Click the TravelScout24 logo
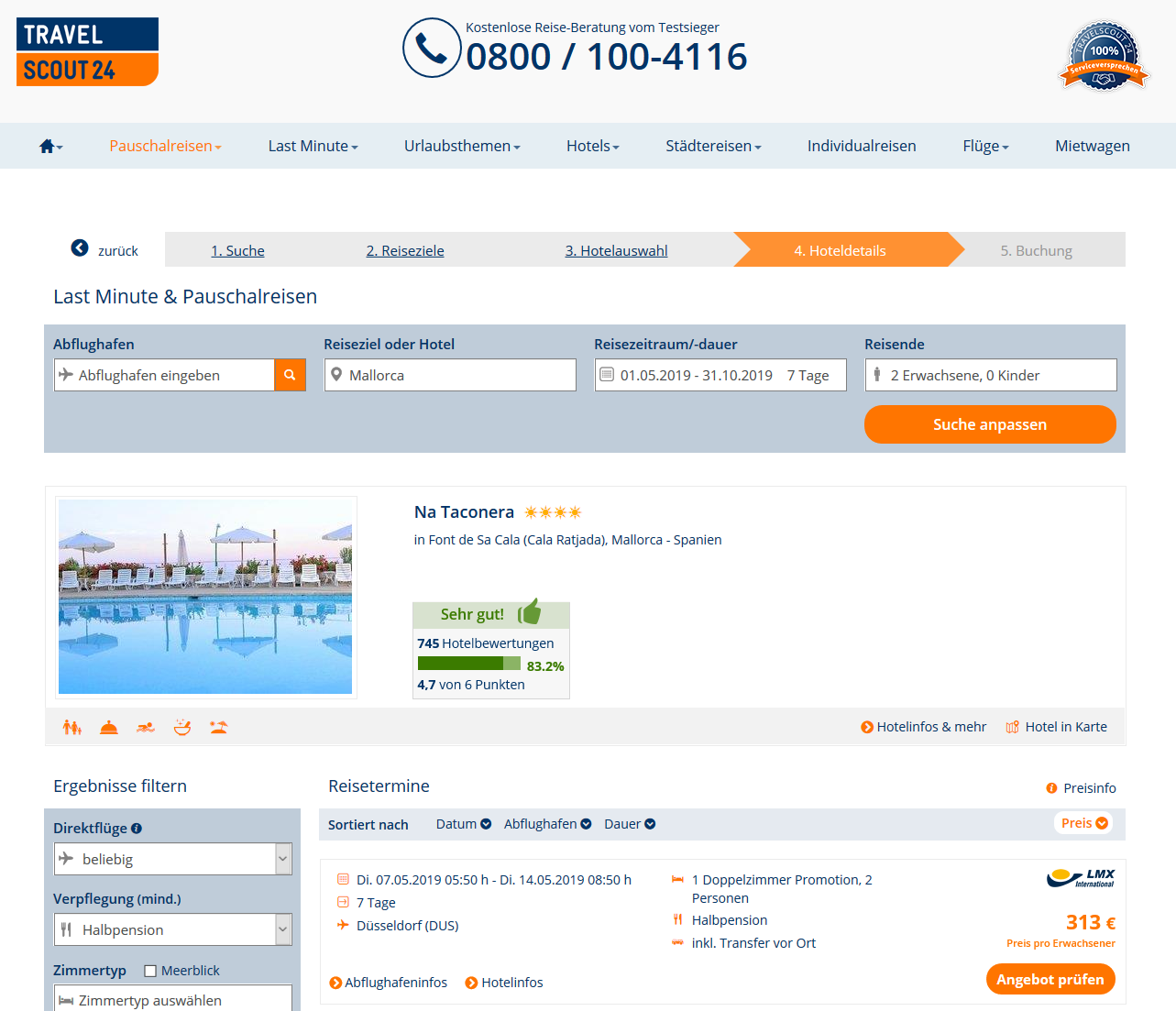The width and height of the screenshot is (1176, 1011). 87,52
